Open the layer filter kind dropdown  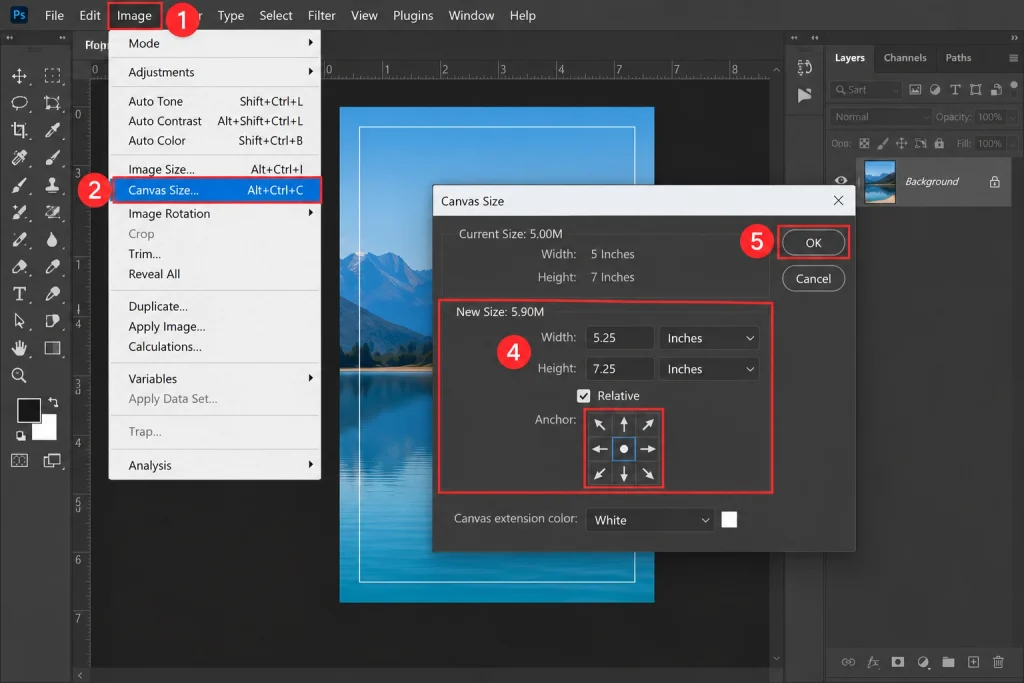coord(866,89)
